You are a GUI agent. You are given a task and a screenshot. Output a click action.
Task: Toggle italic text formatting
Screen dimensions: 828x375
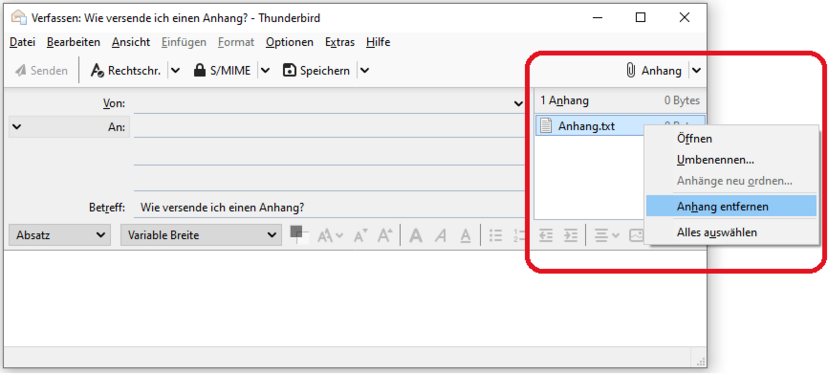441,236
